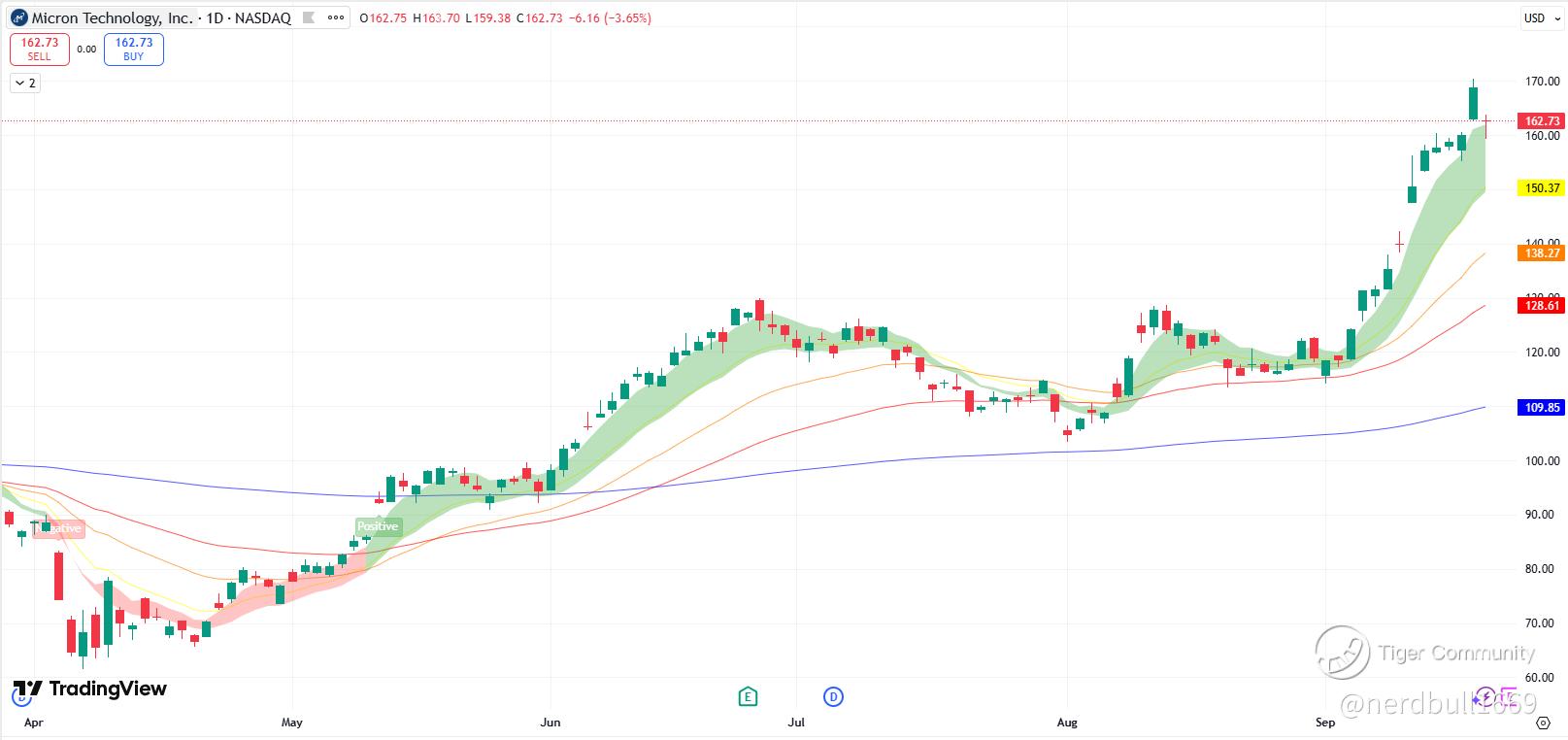Open the three-dot more options menu

[336, 17]
